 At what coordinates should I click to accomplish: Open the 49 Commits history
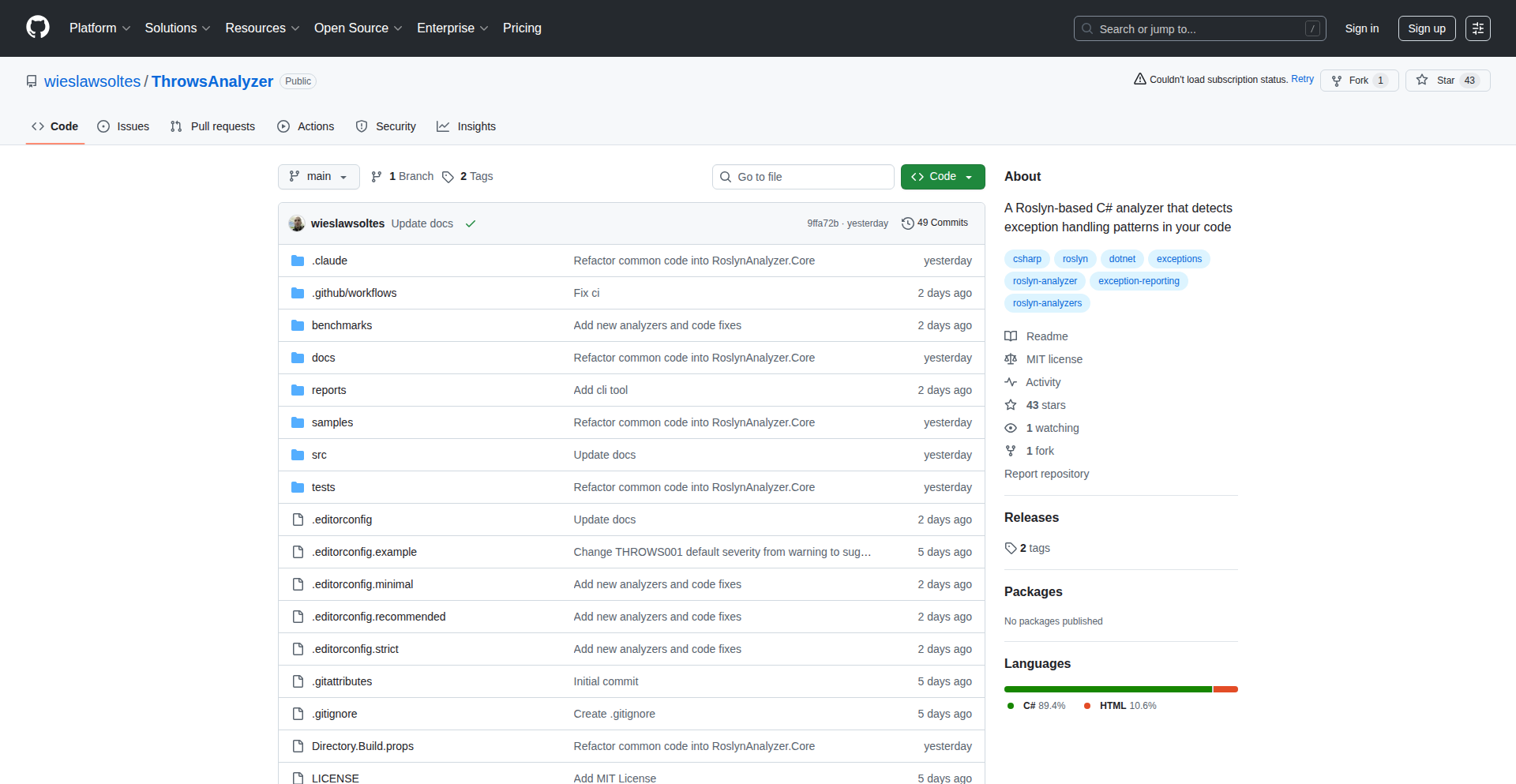click(935, 223)
